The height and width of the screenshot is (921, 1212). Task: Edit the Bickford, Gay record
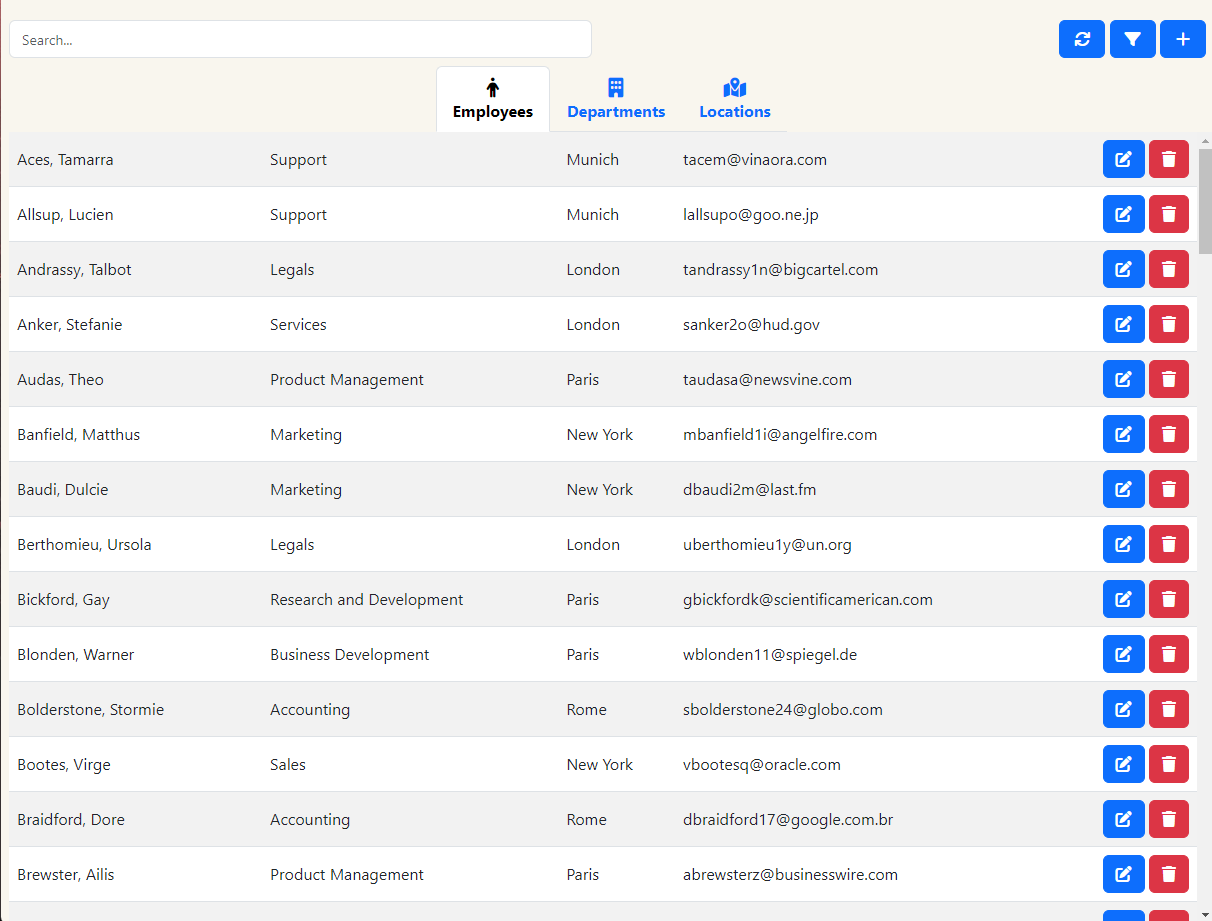(1123, 599)
